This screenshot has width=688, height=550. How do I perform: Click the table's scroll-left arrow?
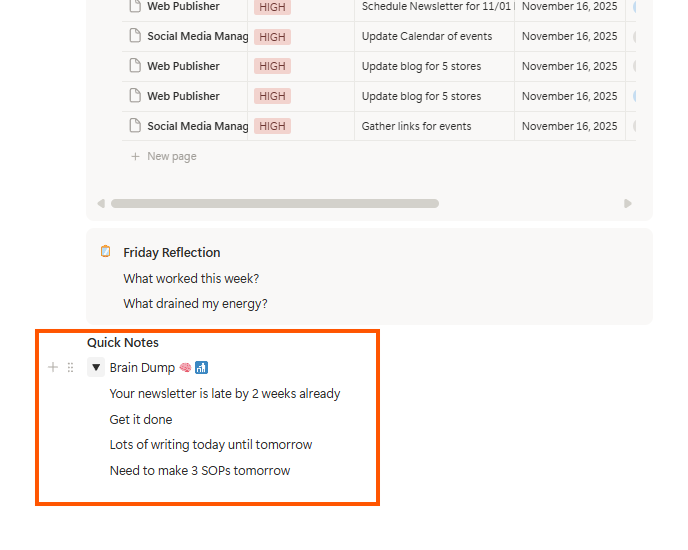click(101, 204)
